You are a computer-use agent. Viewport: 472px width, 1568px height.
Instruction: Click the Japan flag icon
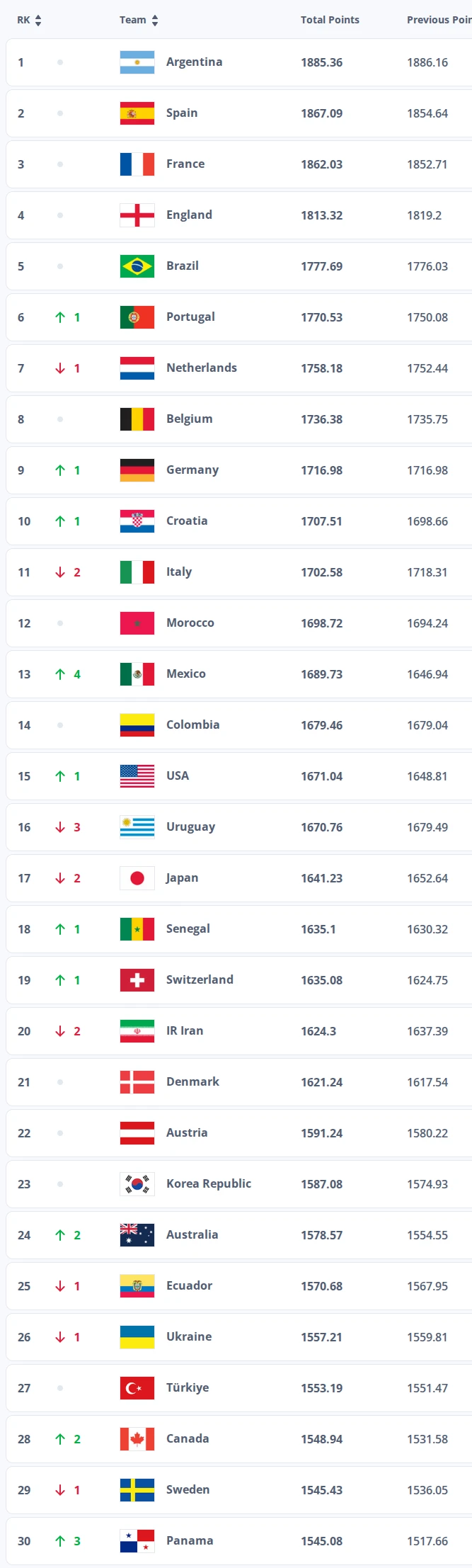pos(137,878)
